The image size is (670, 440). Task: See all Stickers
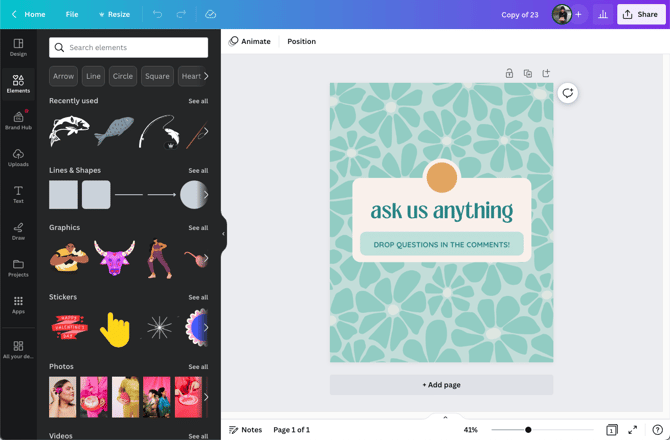click(x=198, y=297)
